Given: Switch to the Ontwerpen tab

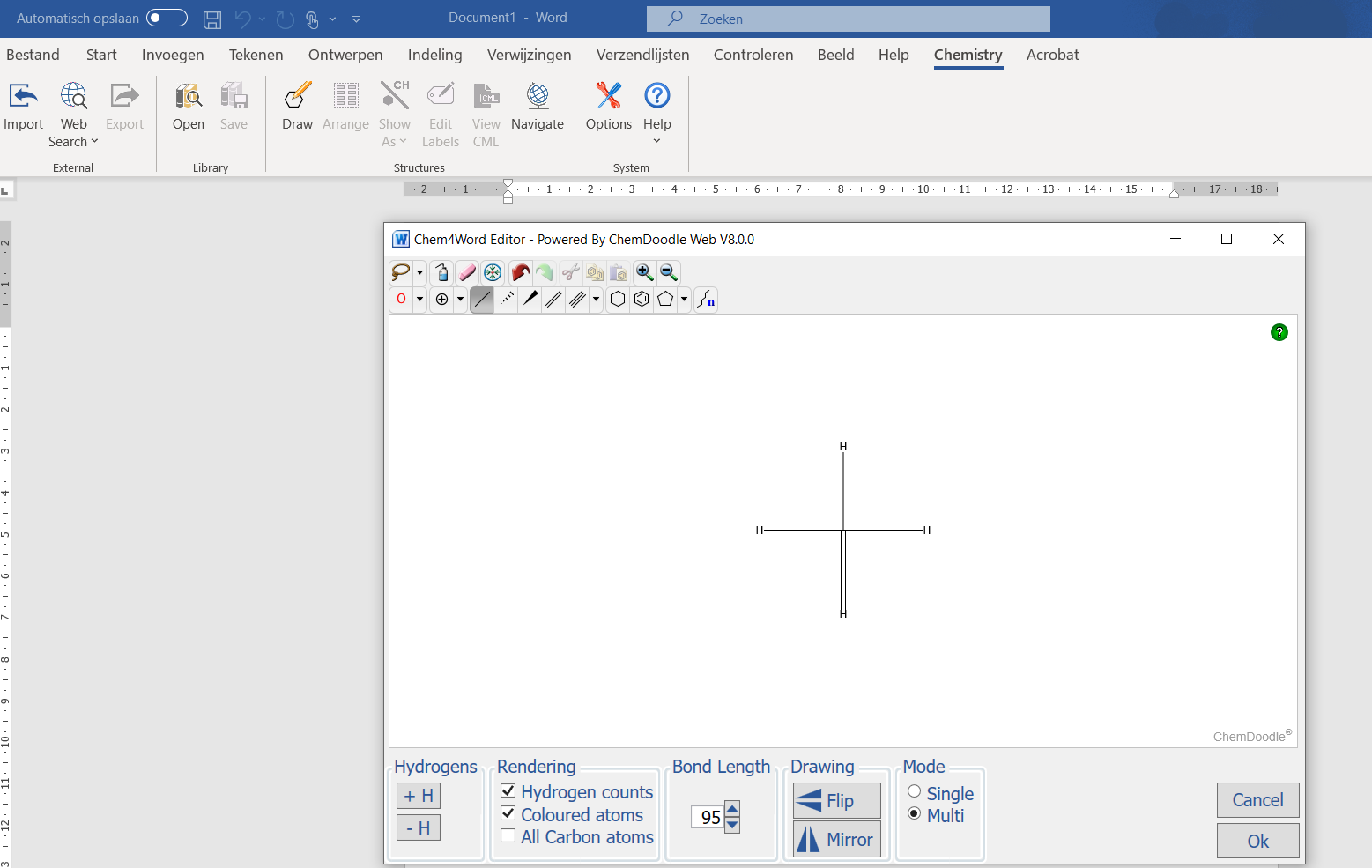Looking at the screenshot, I should click(345, 55).
